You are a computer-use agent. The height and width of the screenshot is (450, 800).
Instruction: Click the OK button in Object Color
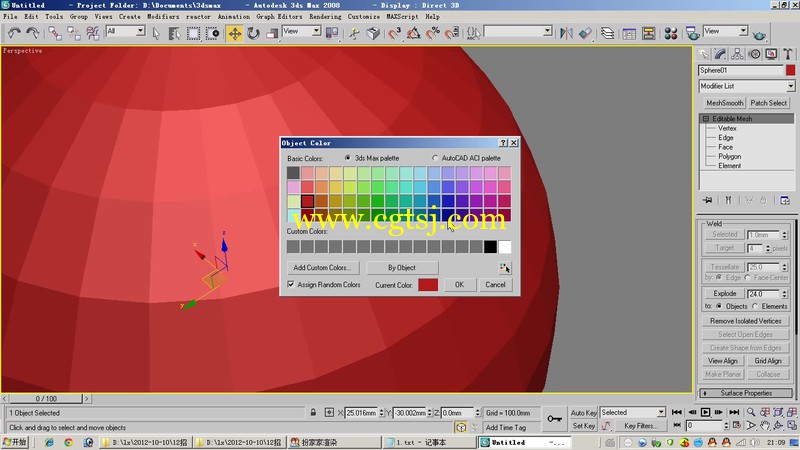459,285
